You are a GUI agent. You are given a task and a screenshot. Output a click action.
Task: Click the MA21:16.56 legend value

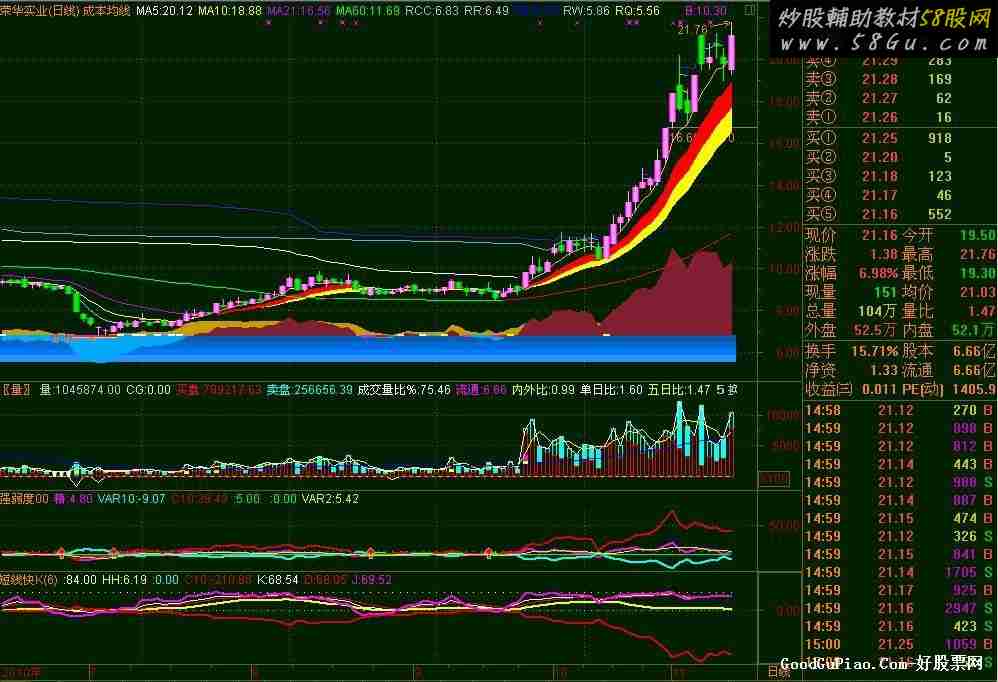[299, 11]
